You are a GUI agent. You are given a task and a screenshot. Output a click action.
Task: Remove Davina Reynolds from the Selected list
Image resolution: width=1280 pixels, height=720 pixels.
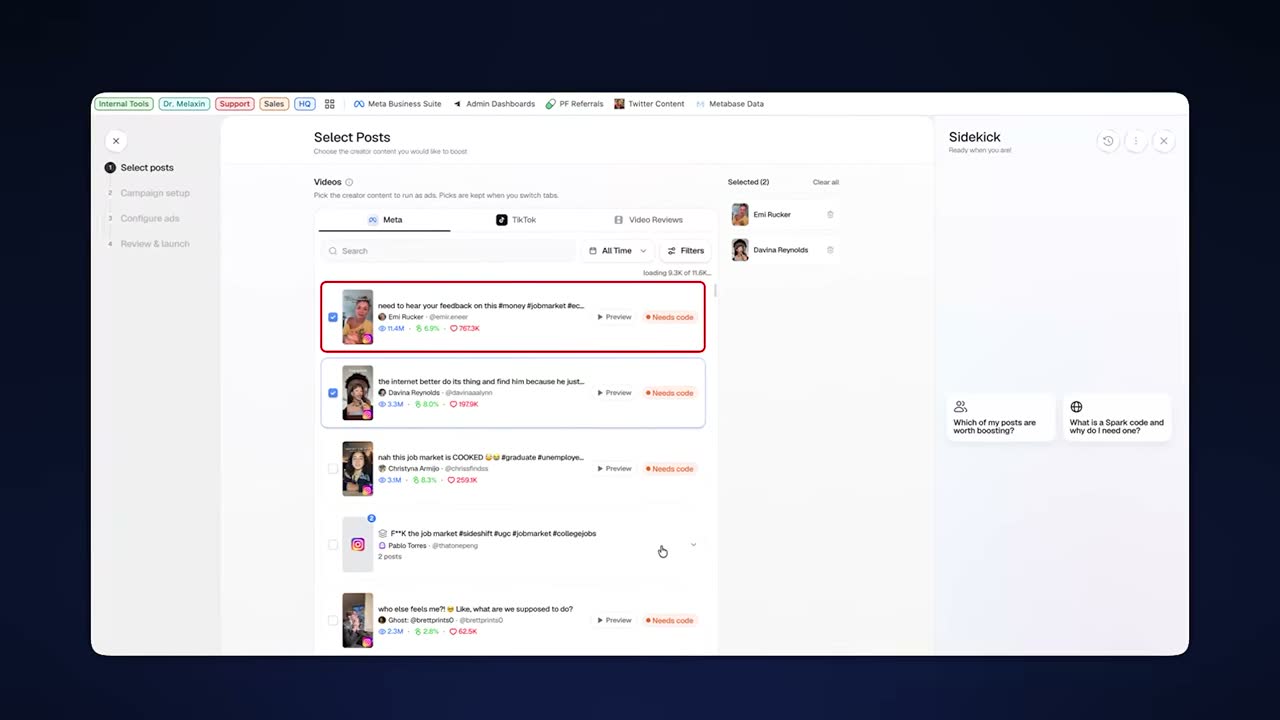click(x=830, y=250)
